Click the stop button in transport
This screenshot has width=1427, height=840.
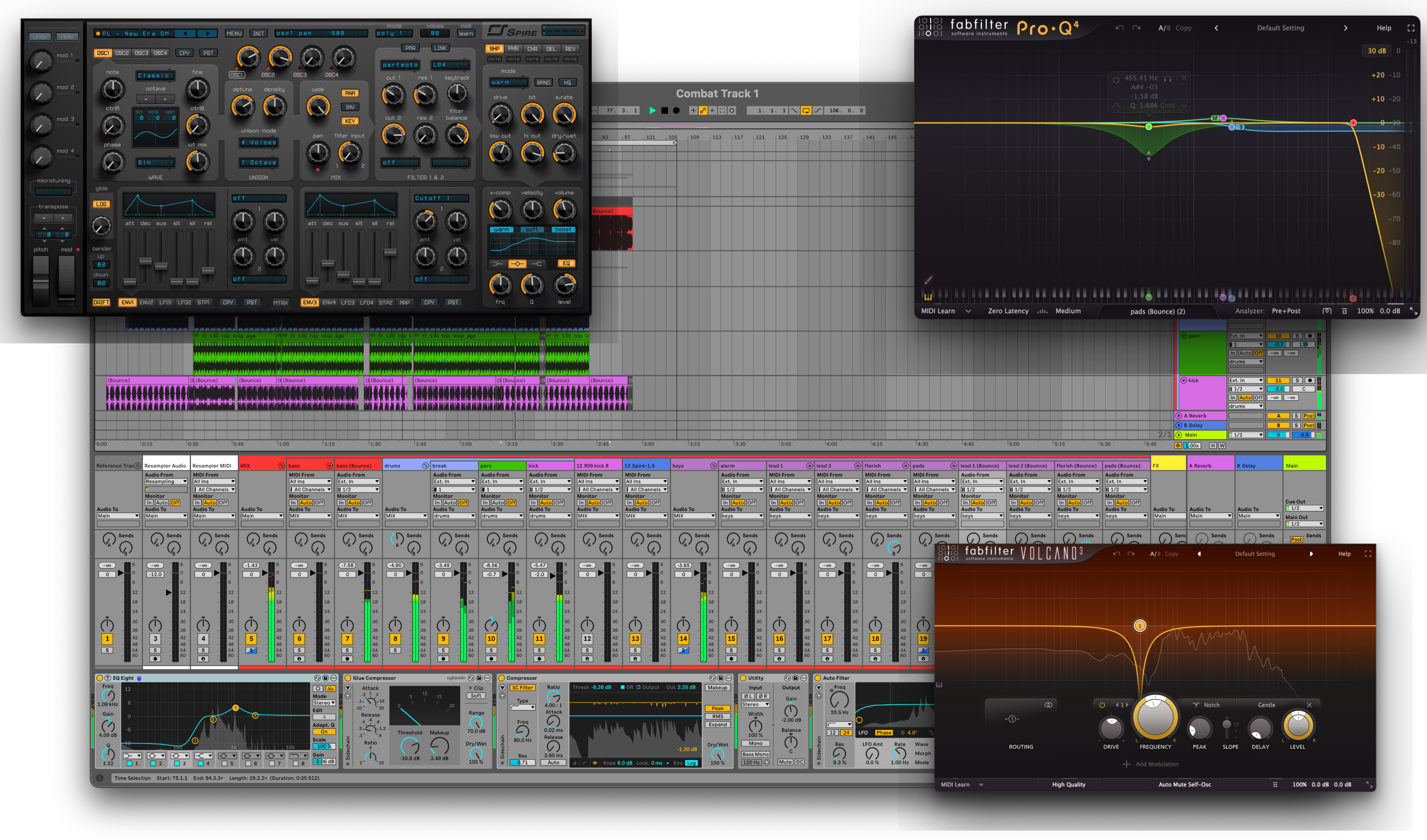point(664,111)
